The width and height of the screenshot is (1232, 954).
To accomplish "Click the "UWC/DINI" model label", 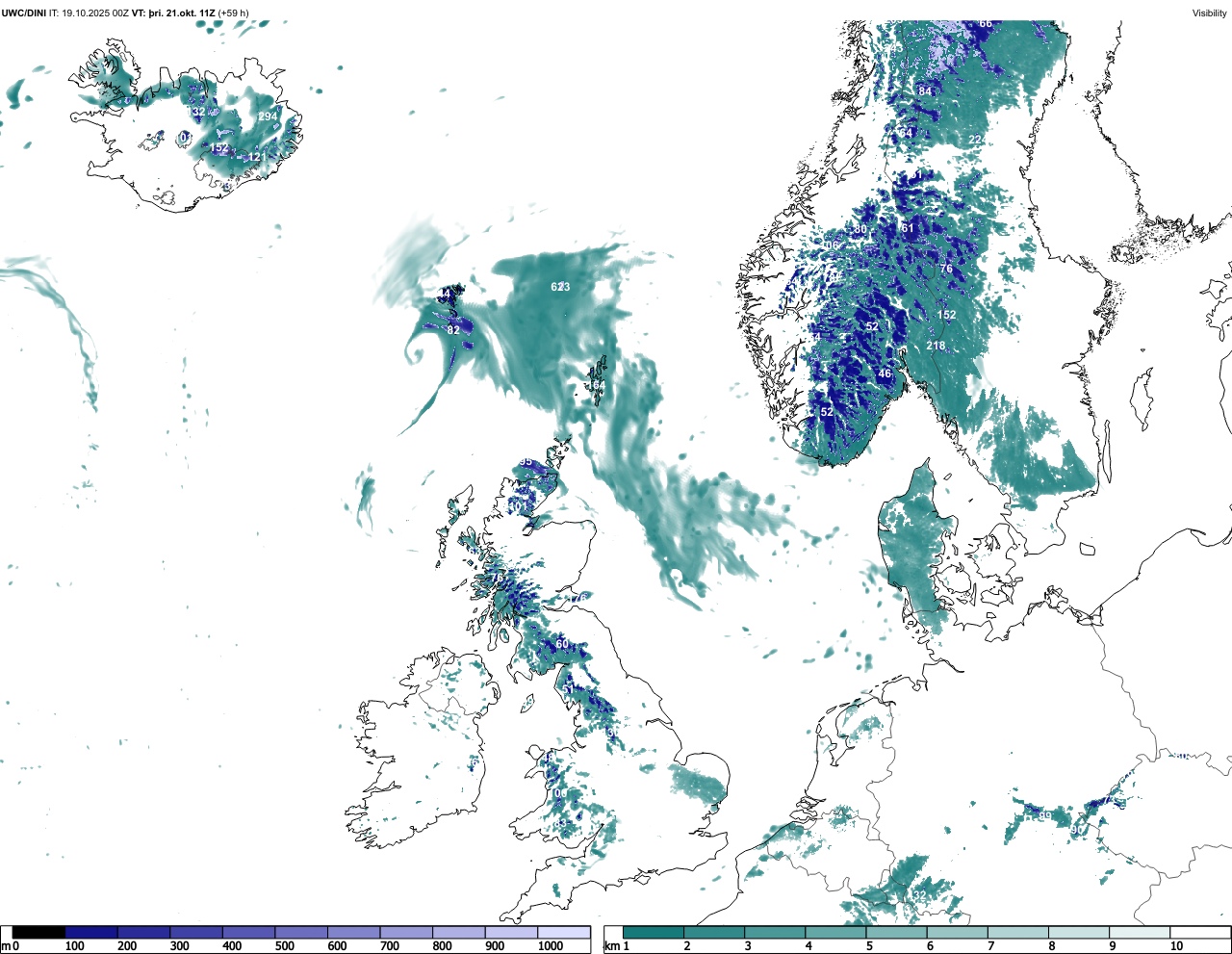I will pos(24,13).
